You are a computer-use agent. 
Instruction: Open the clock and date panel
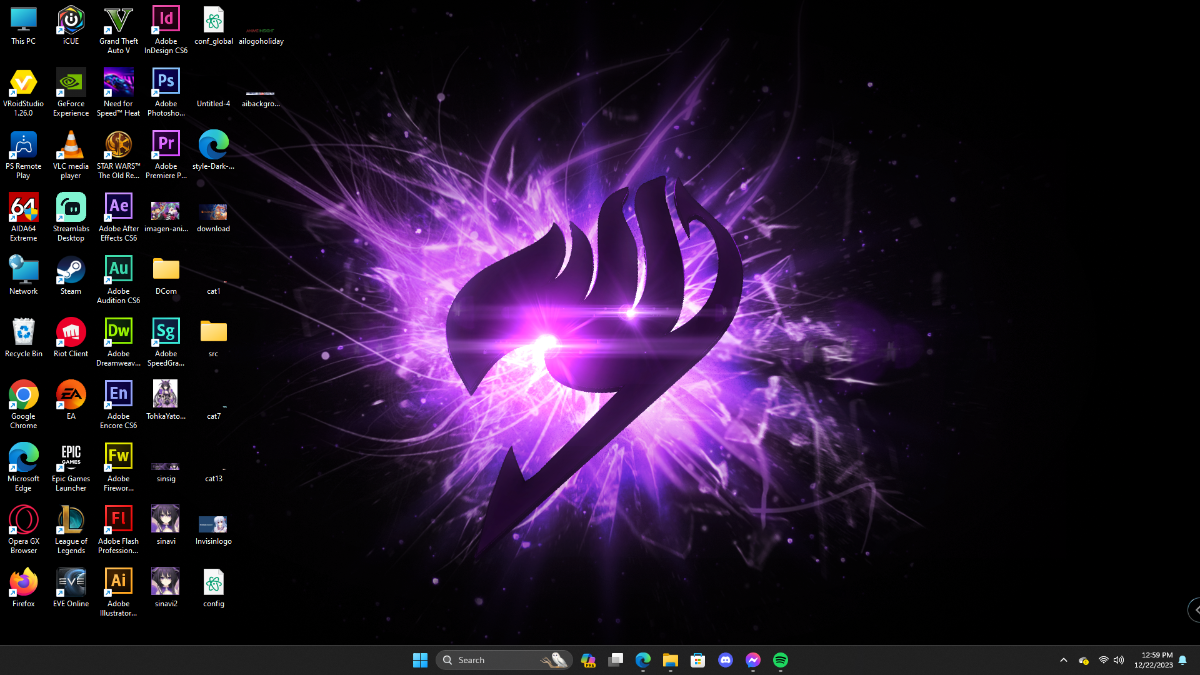coord(1157,660)
